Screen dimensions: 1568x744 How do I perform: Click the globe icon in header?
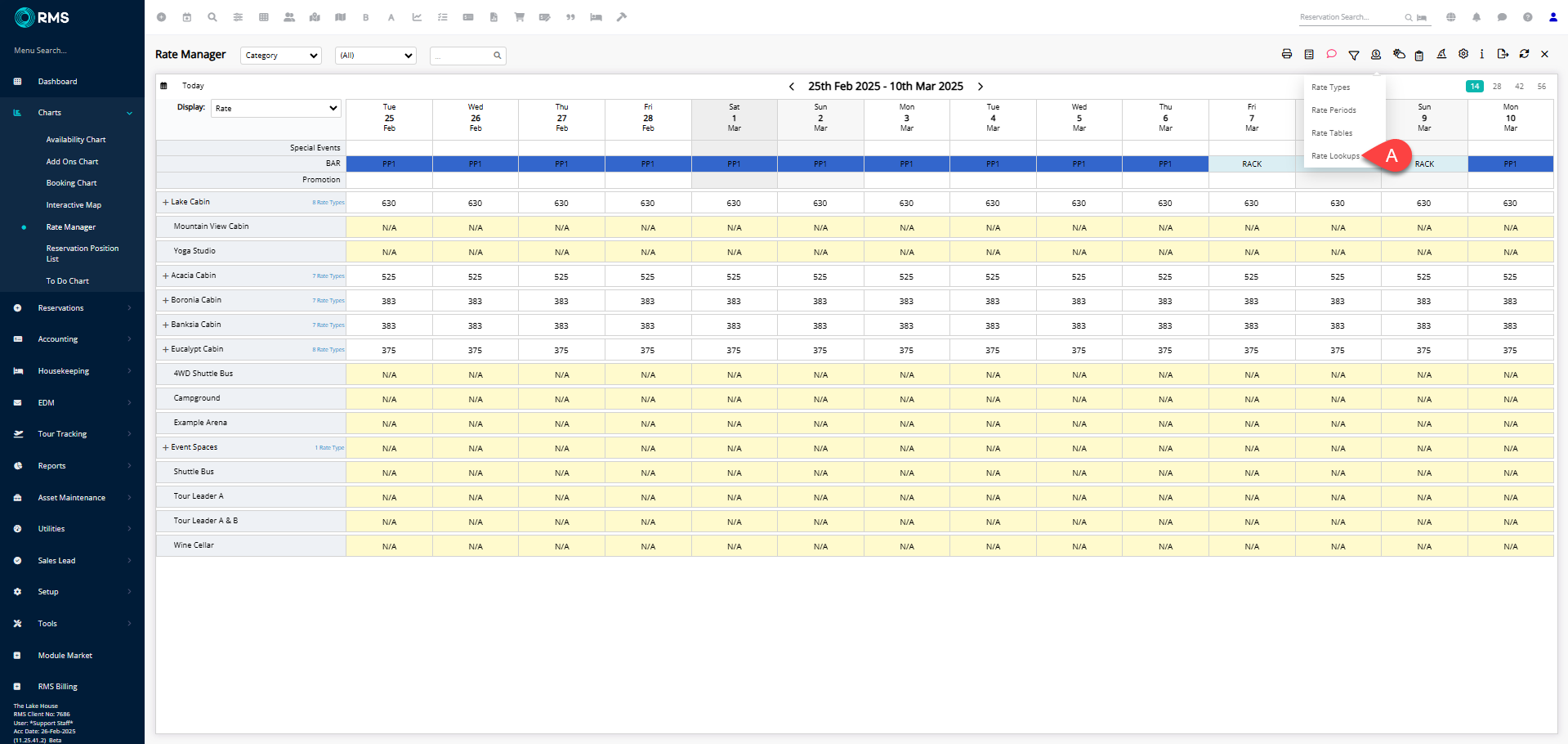click(1451, 17)
